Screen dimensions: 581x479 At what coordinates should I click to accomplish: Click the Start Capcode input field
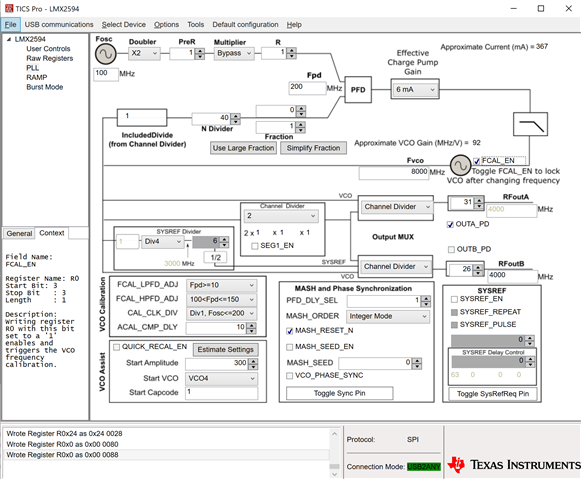(x=221, y=392)
